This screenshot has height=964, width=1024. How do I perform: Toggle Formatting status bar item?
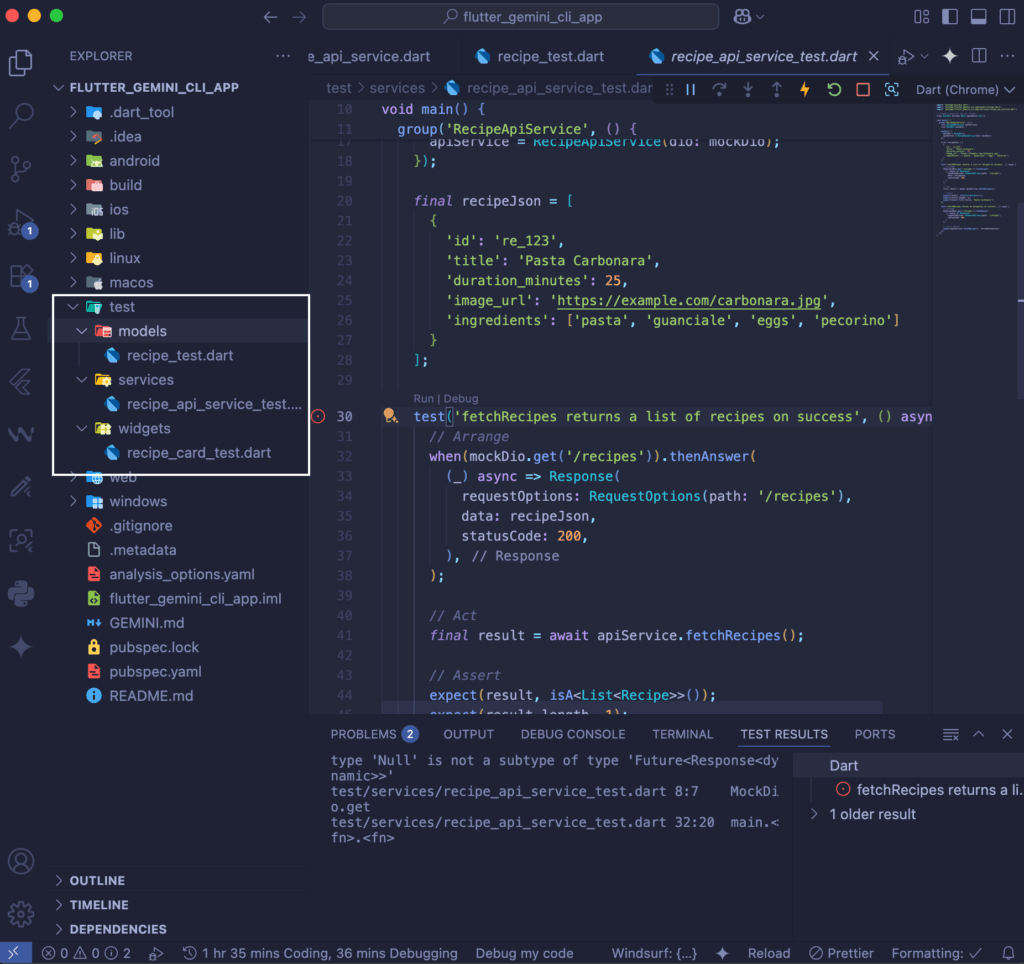click(936, 953)
